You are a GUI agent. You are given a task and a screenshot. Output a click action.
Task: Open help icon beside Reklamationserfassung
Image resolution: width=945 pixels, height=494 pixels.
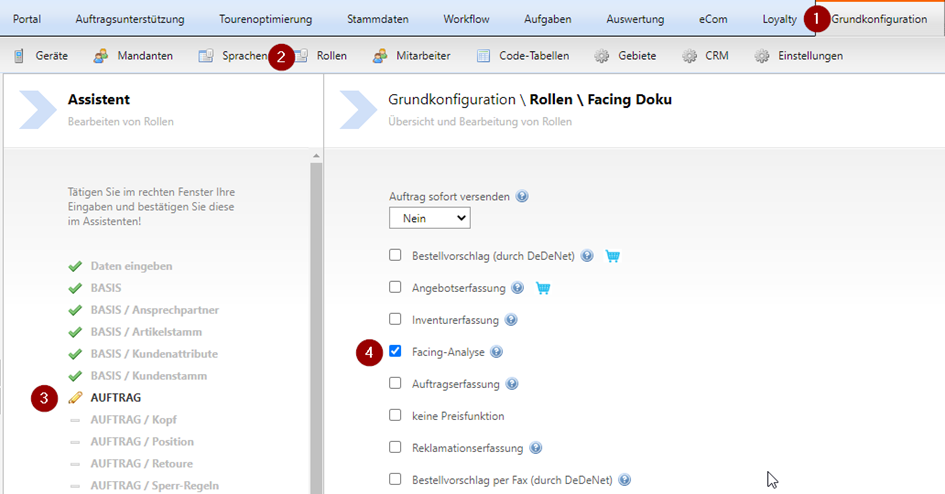pos(536,448)
